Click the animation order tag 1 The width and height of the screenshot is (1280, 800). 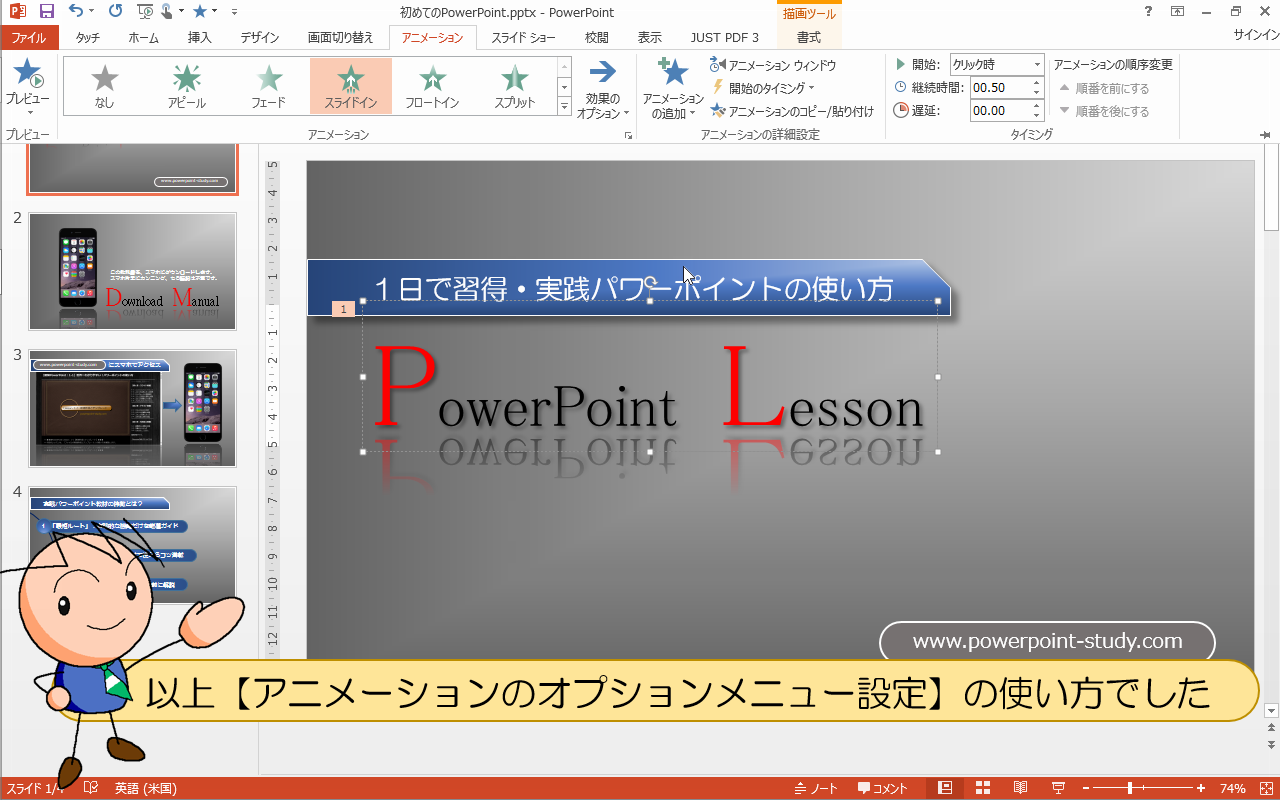(343, 309)
